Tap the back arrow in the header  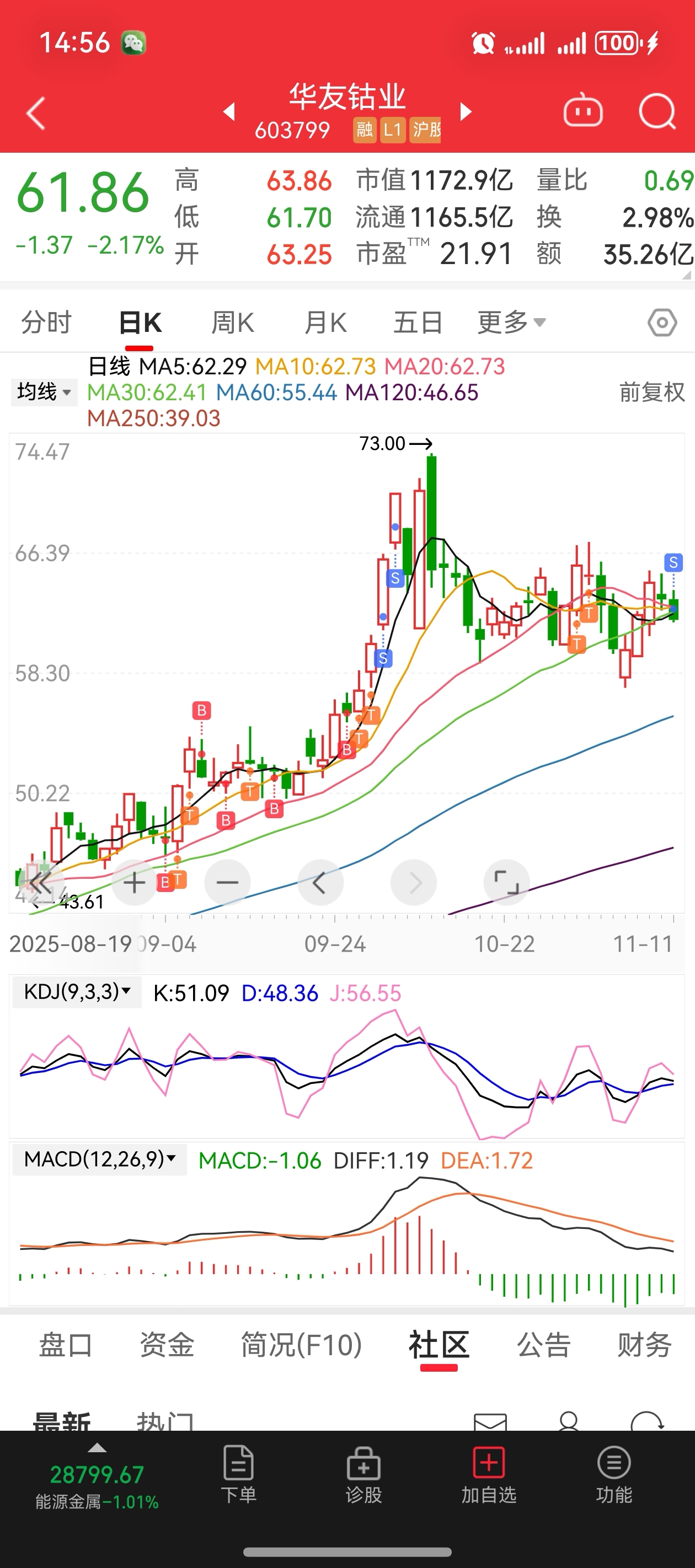tap(35, 113)
